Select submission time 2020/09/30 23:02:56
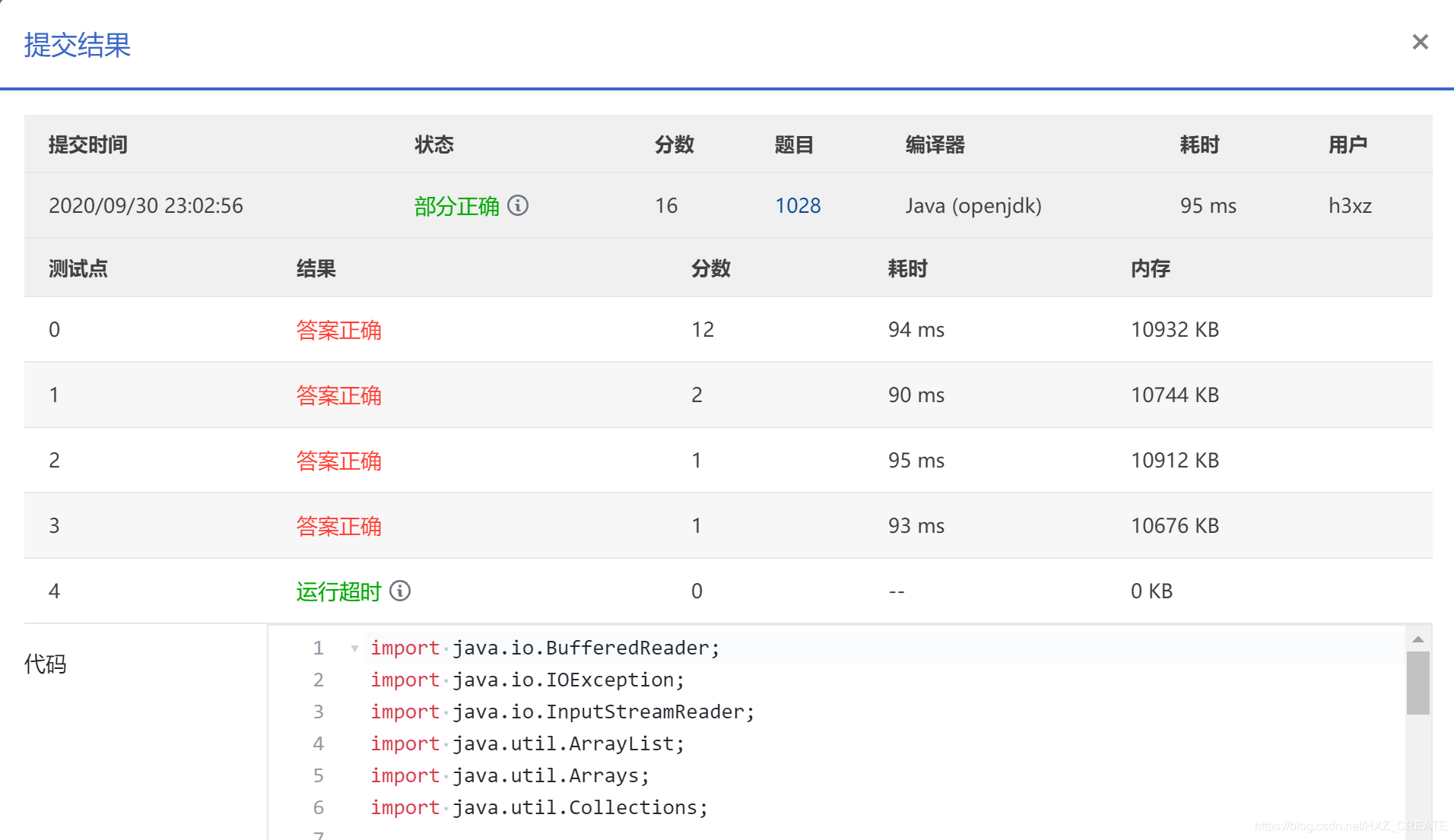1454x840 pixels. coord(146,206)
